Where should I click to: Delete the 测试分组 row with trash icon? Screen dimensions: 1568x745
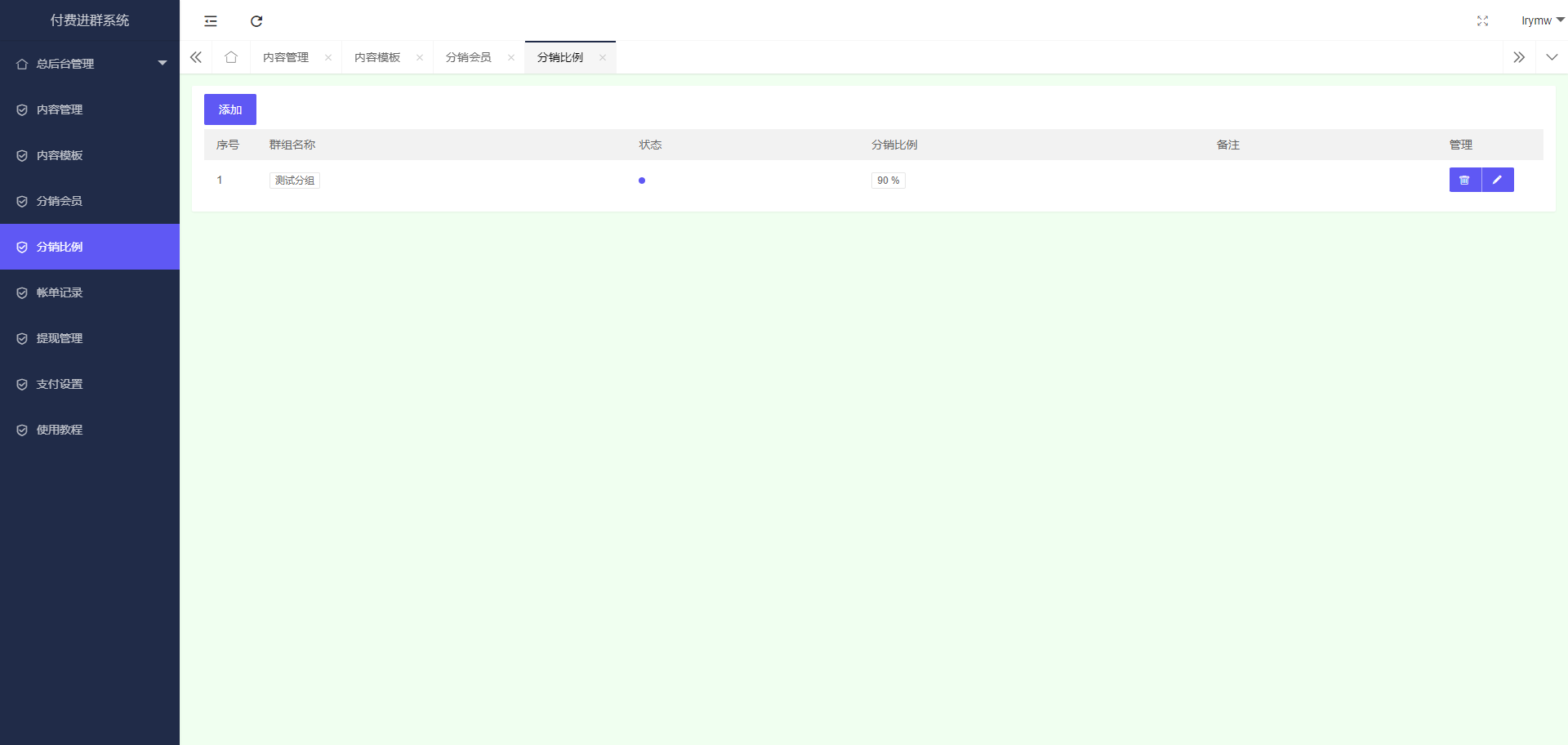tap(1465, 180)
